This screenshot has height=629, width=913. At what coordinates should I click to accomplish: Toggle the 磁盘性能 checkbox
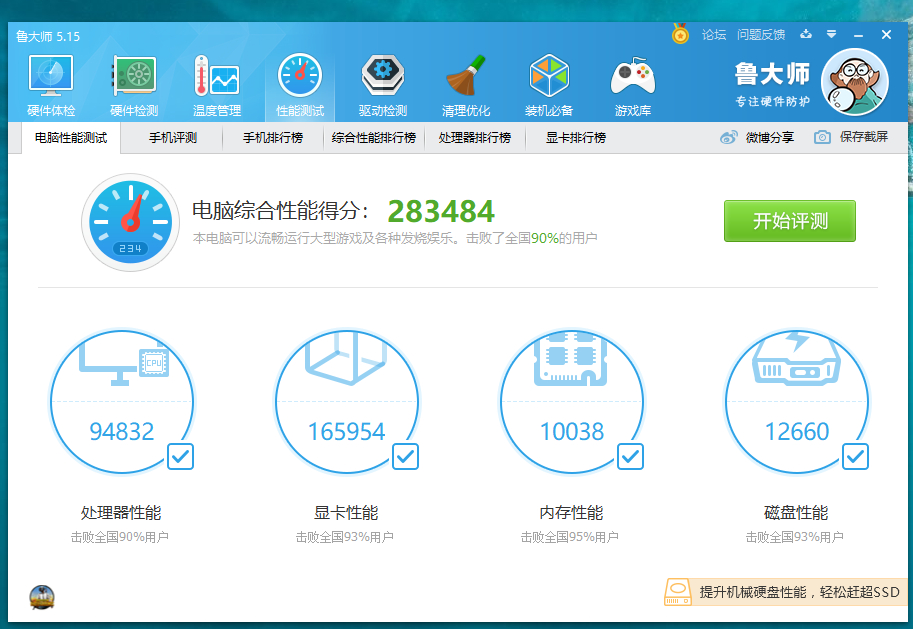(x=855, y=457)
